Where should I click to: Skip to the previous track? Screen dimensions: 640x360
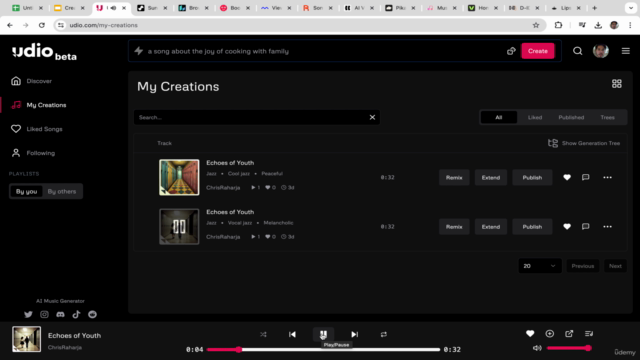[292, 334]
